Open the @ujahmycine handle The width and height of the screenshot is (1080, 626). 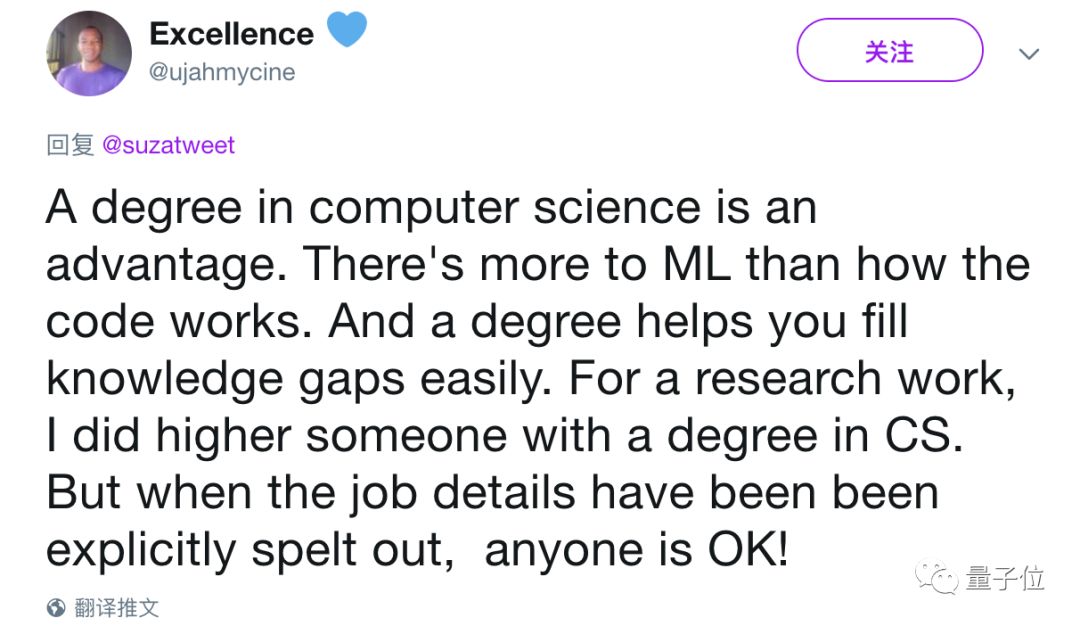pos(222,72)
